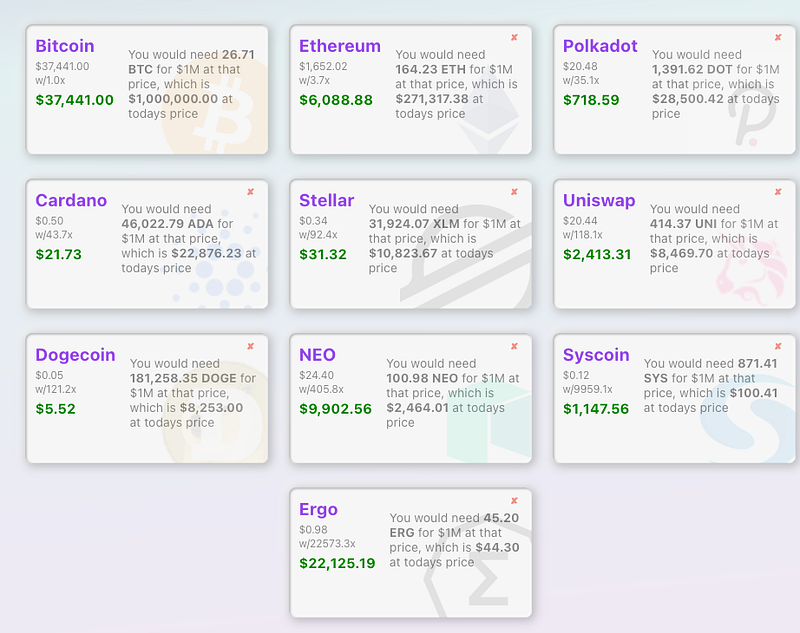The width and height of the screenshot is (800, 633).
Task: Click the NEO $9,902.56 projected price
Action: (x=335, y=409)
